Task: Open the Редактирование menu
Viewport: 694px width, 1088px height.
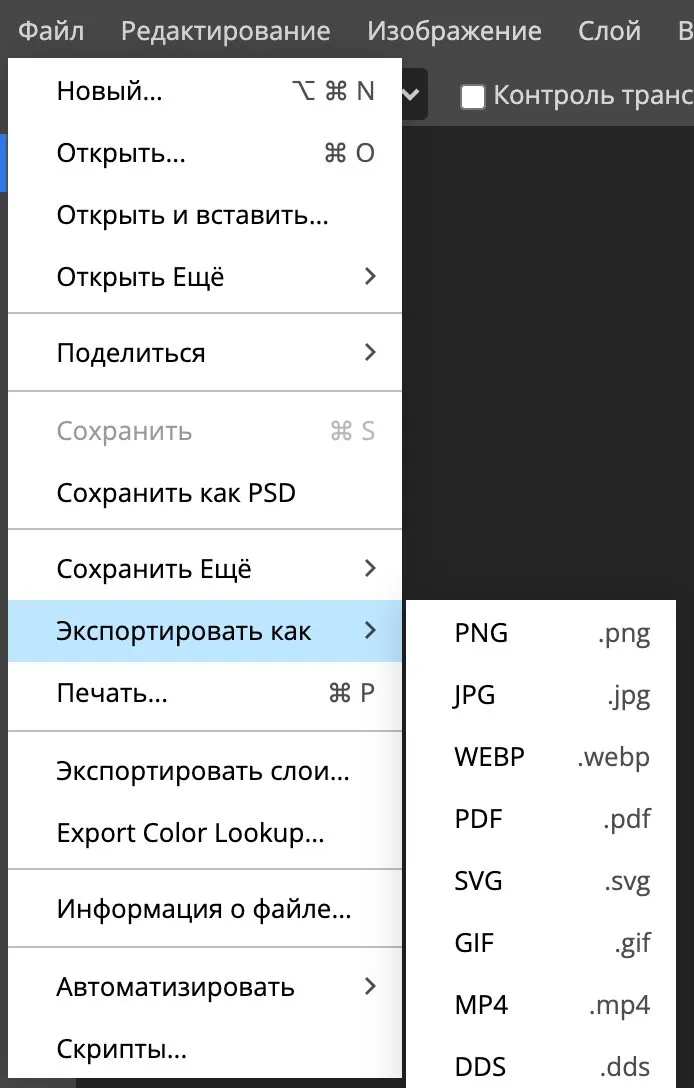Action: click(x=226, y=31)
